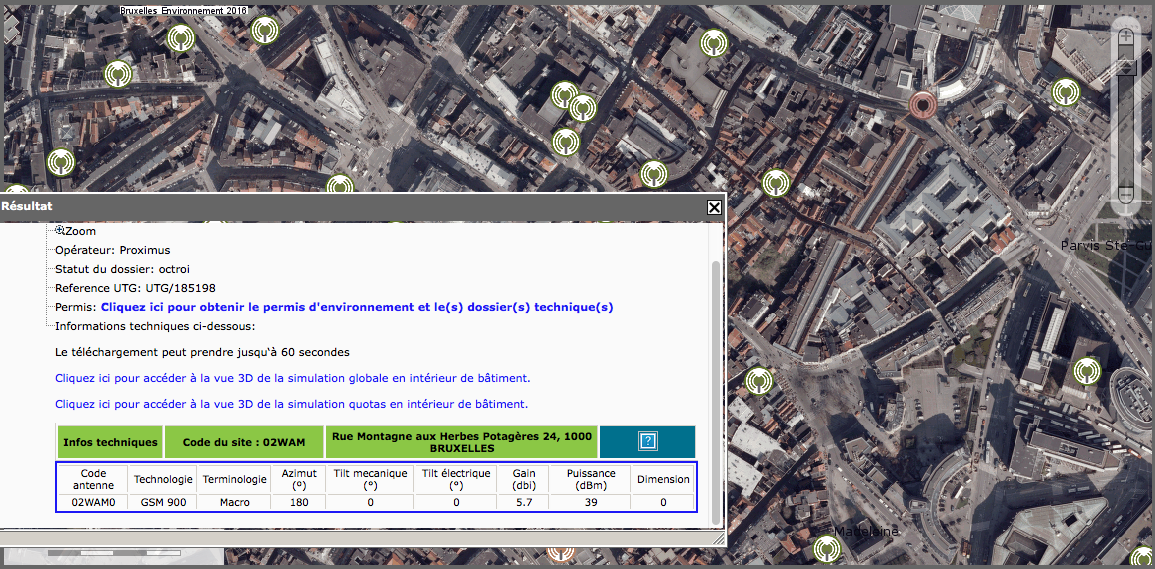Open 3D view of quotas simulation link
Viewport: 1155px width, 569px height.
291,404
